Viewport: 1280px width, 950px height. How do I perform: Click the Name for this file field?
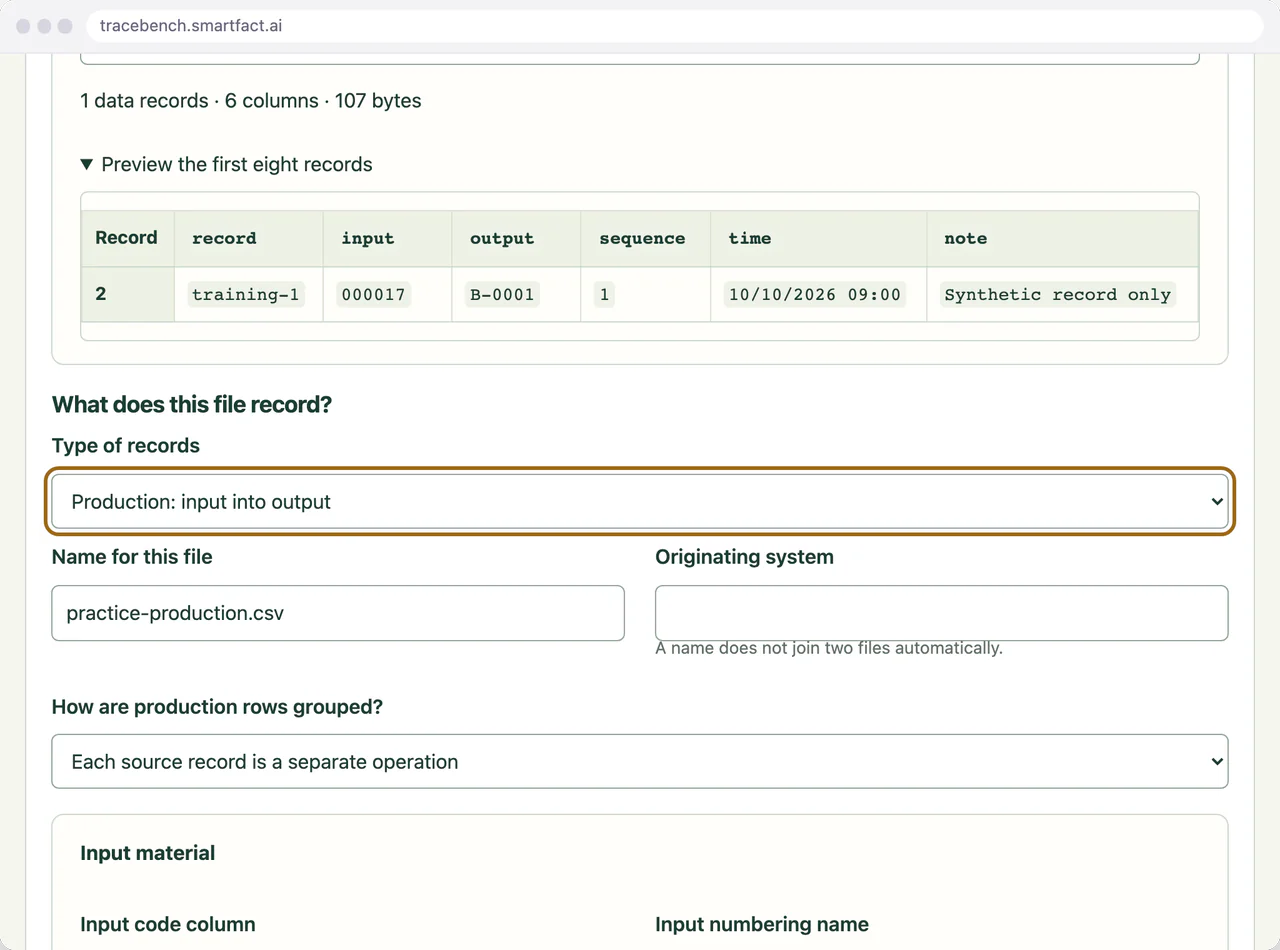pos(338,613)
